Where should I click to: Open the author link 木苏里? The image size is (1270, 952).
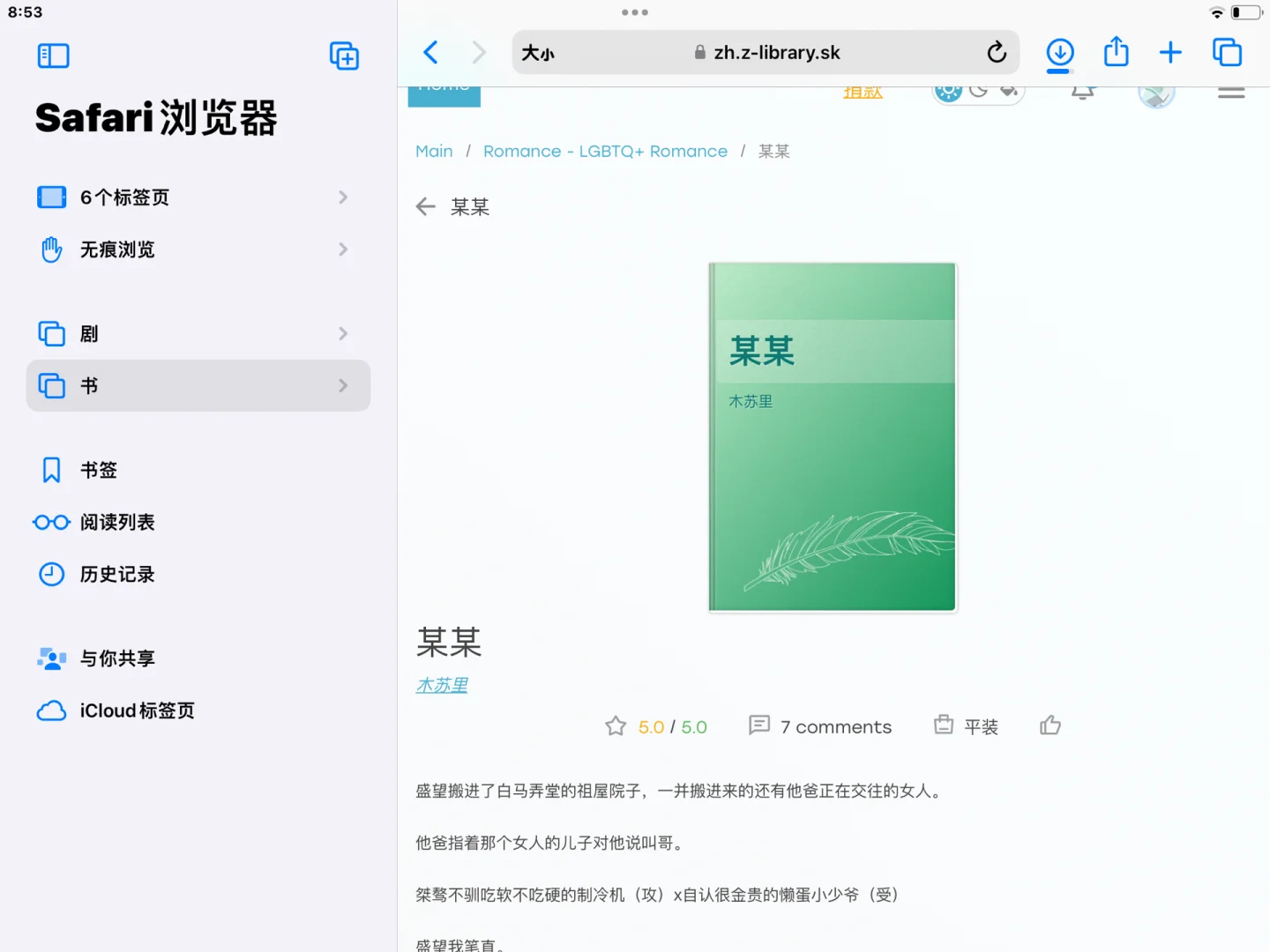tap(441, 684)
